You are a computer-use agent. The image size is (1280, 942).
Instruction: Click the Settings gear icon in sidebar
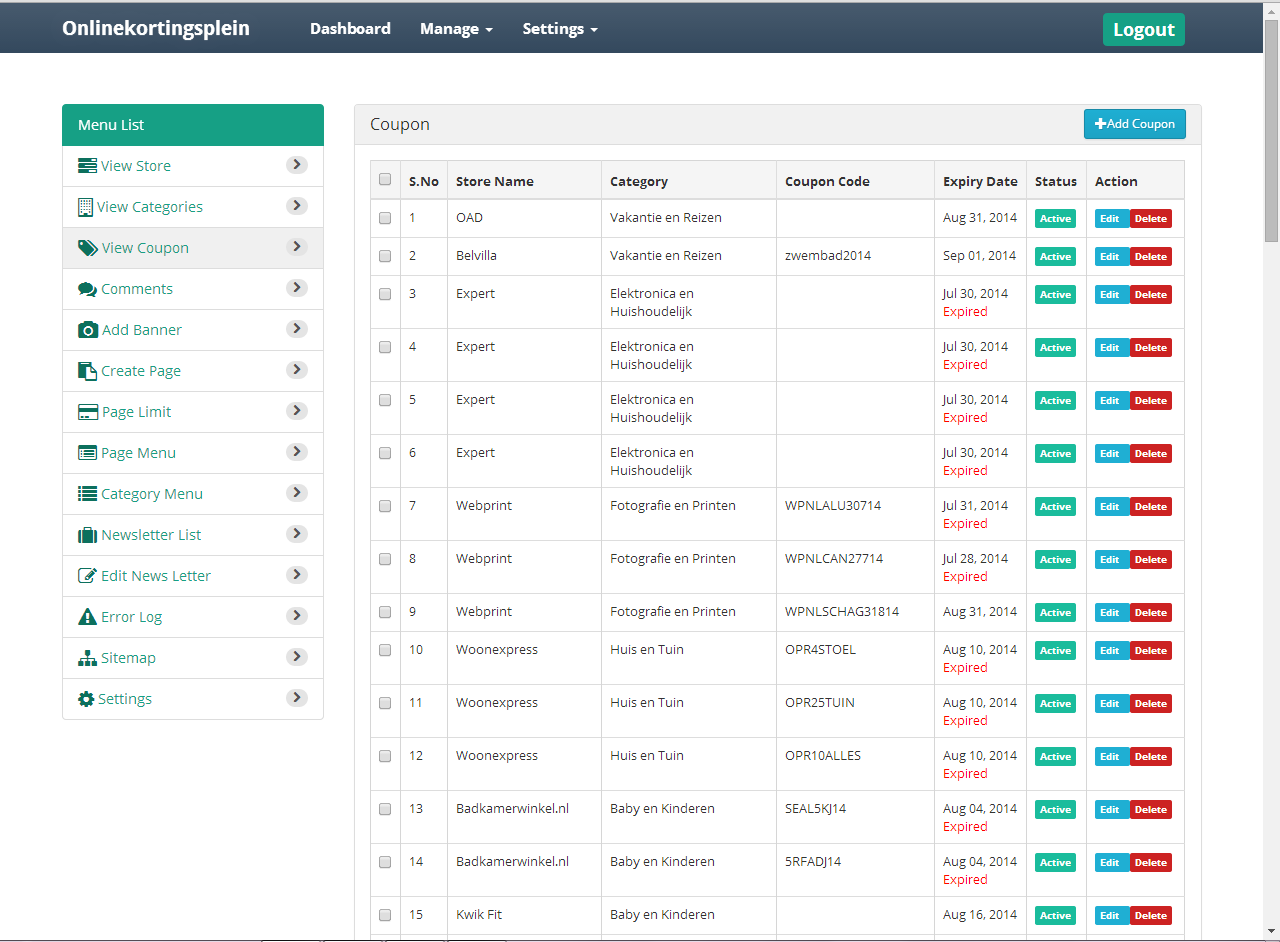coord(86,699)
